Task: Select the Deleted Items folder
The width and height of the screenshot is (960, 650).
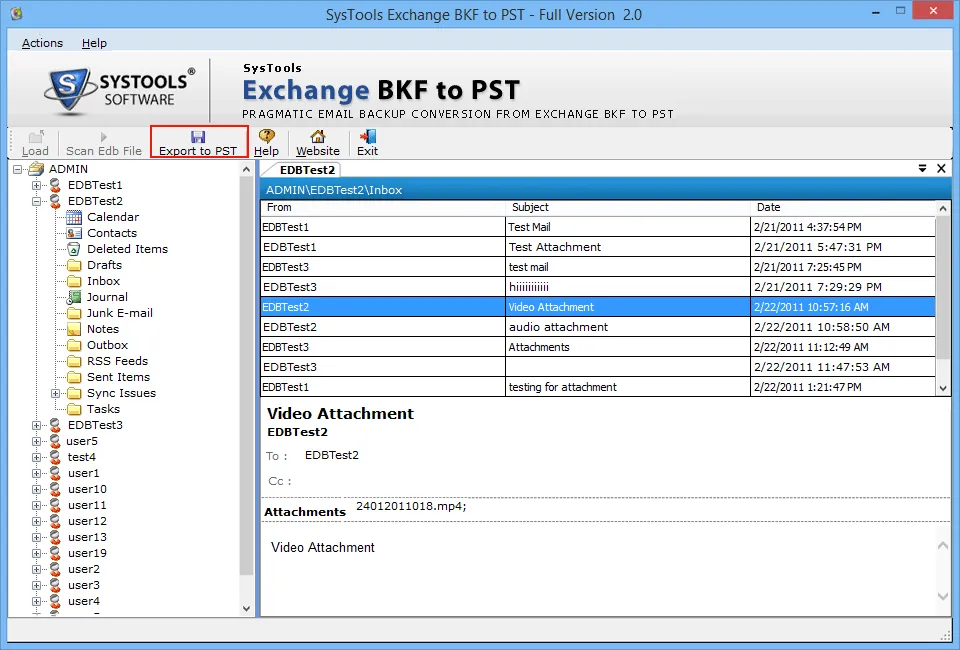Action: [x=126, y=249]
